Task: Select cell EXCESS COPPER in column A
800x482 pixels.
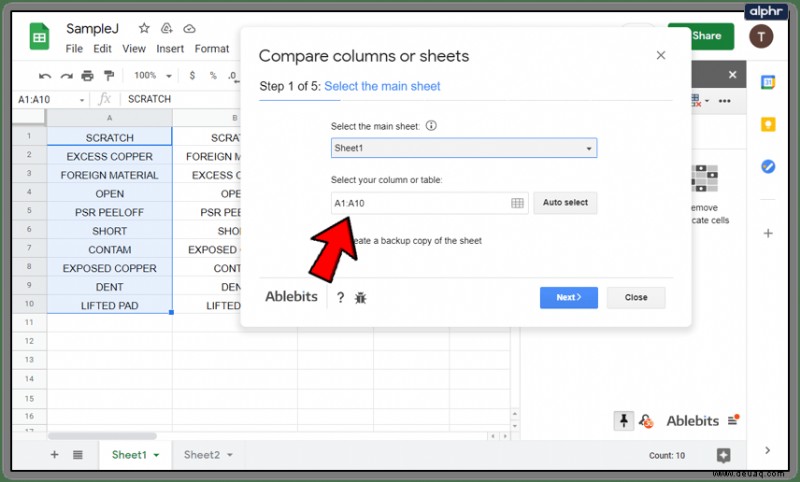Action: [x=110, y=157]
